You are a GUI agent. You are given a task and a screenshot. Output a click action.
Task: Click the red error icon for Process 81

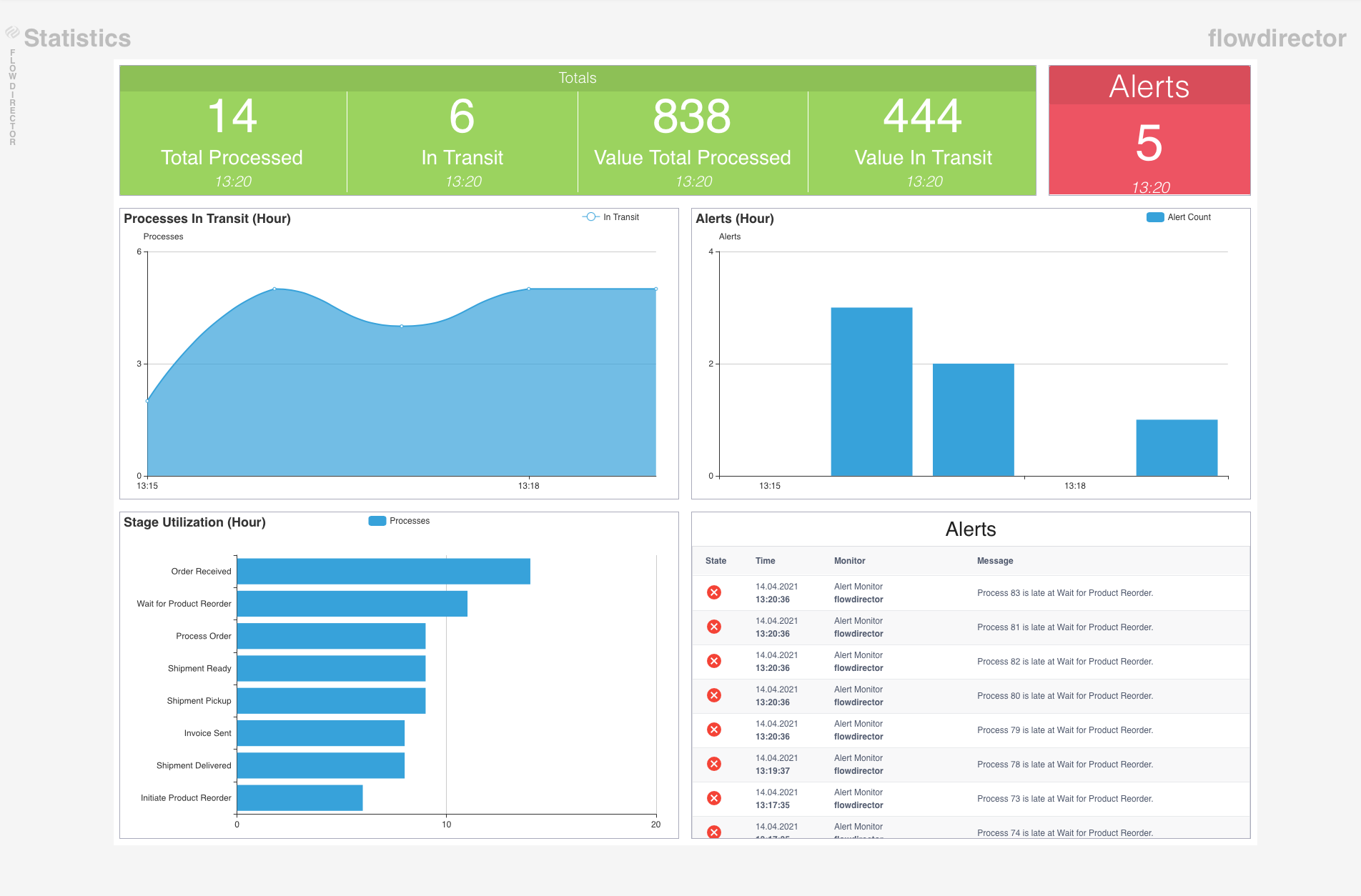[713, 627]
